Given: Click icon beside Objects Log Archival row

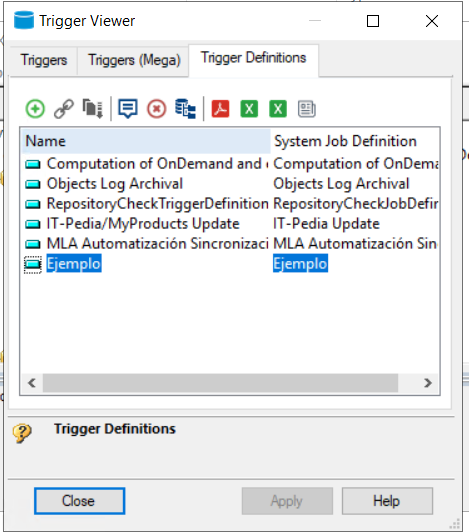Looking at the screenshot, I should (x=33, y=184).
